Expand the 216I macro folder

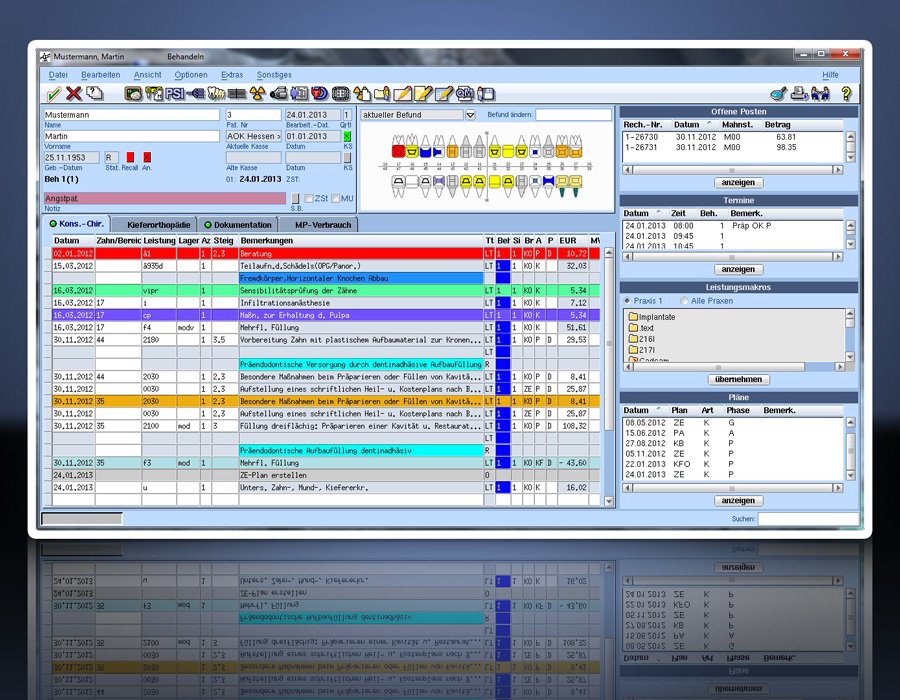pyautogui.click(x=642, y=339)
